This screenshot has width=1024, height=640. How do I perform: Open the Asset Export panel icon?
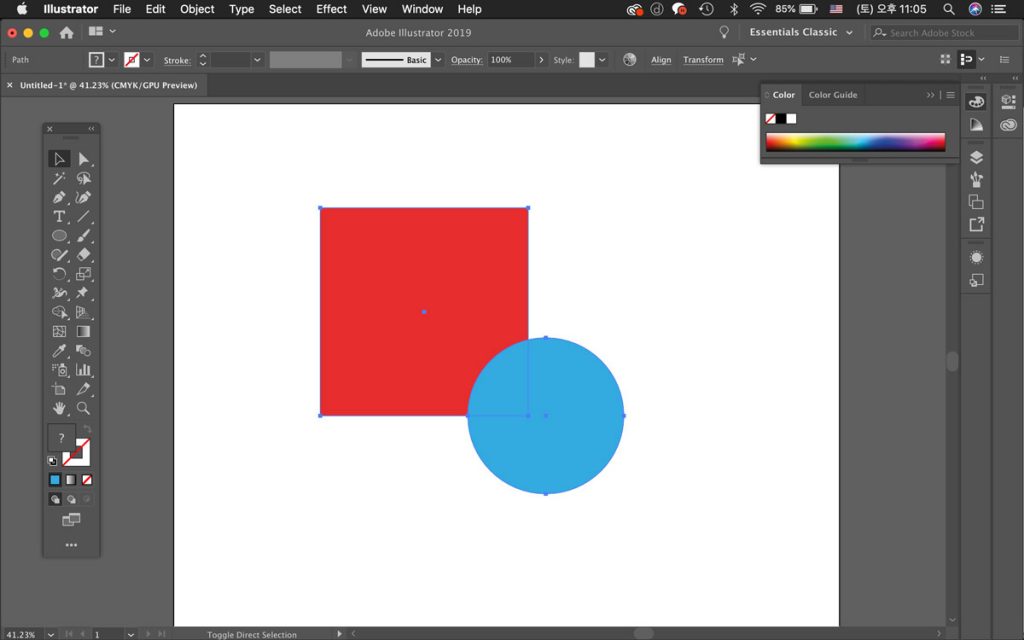tap(976, 225)
